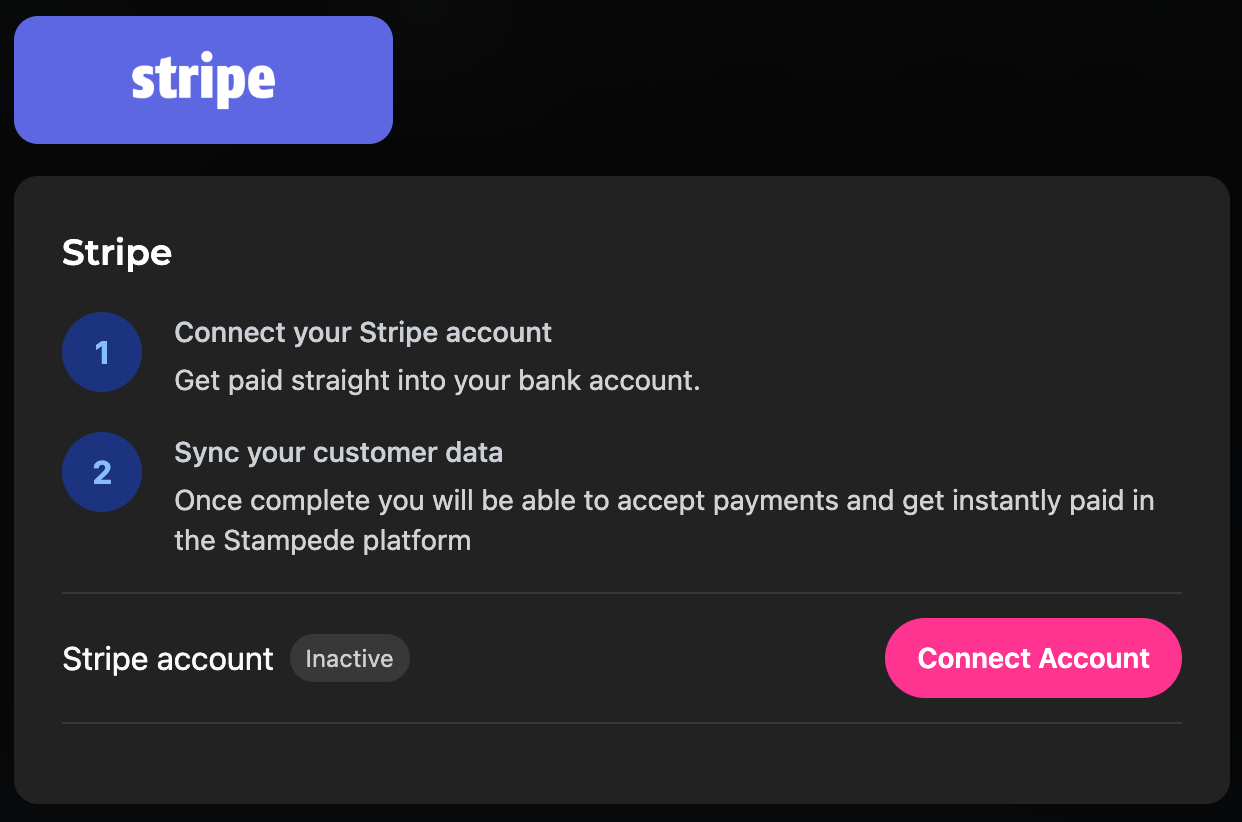Screen dimensions: 1242x822
Task: Click the Stripe section heading
Action: (117, 253)
